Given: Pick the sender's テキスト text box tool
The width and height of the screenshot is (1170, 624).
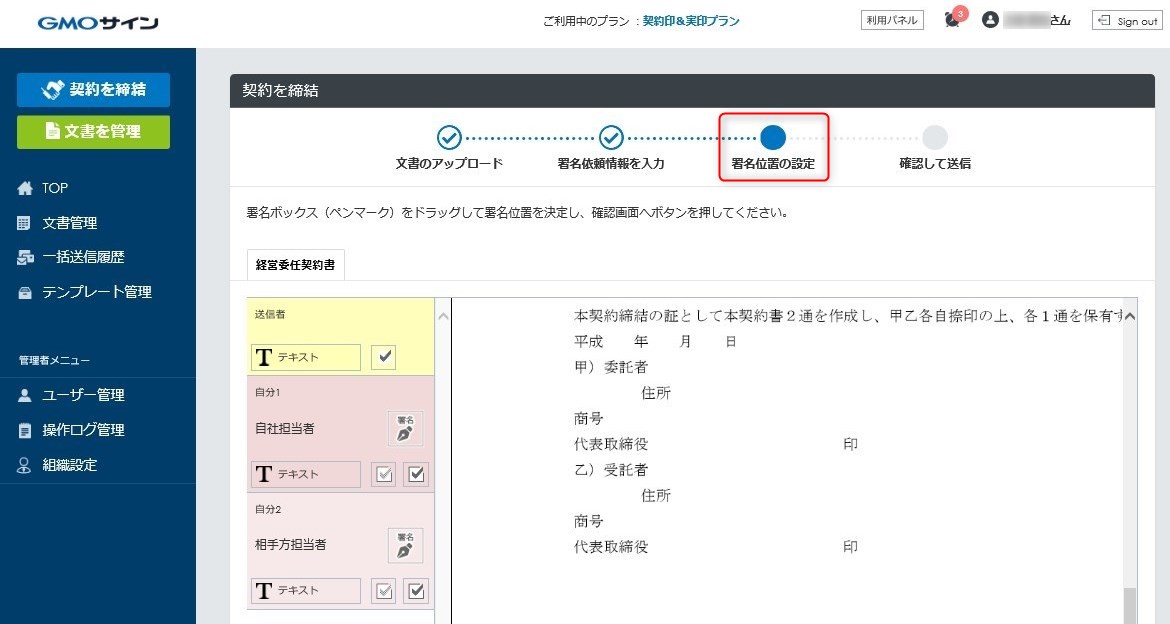Looking at the screenshot, I should tap(306, 357).
